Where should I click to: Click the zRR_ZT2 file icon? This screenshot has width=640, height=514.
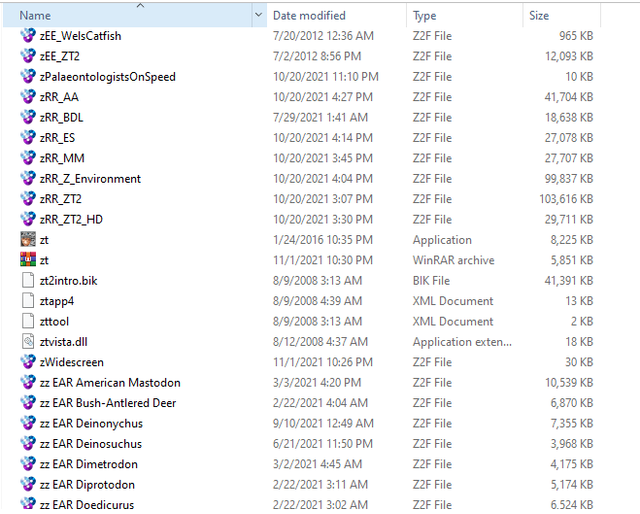[x=28, y=199]
